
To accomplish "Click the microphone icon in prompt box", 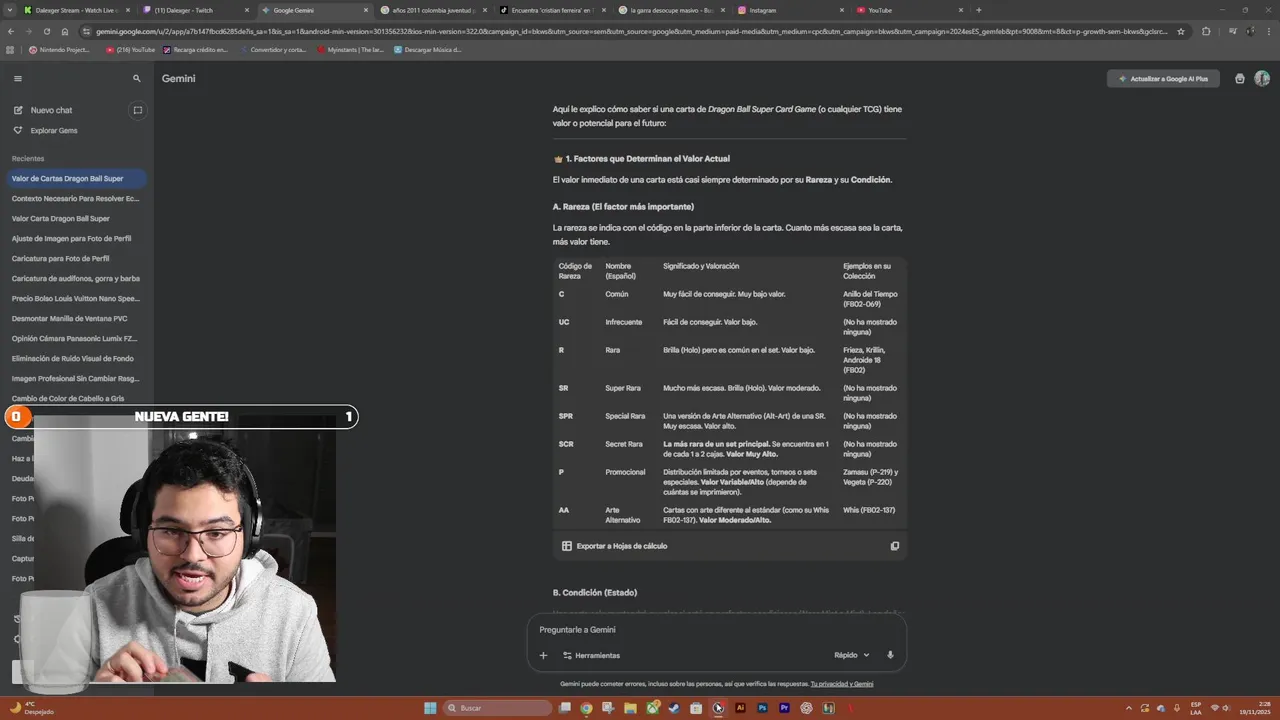I will (890, 655).
